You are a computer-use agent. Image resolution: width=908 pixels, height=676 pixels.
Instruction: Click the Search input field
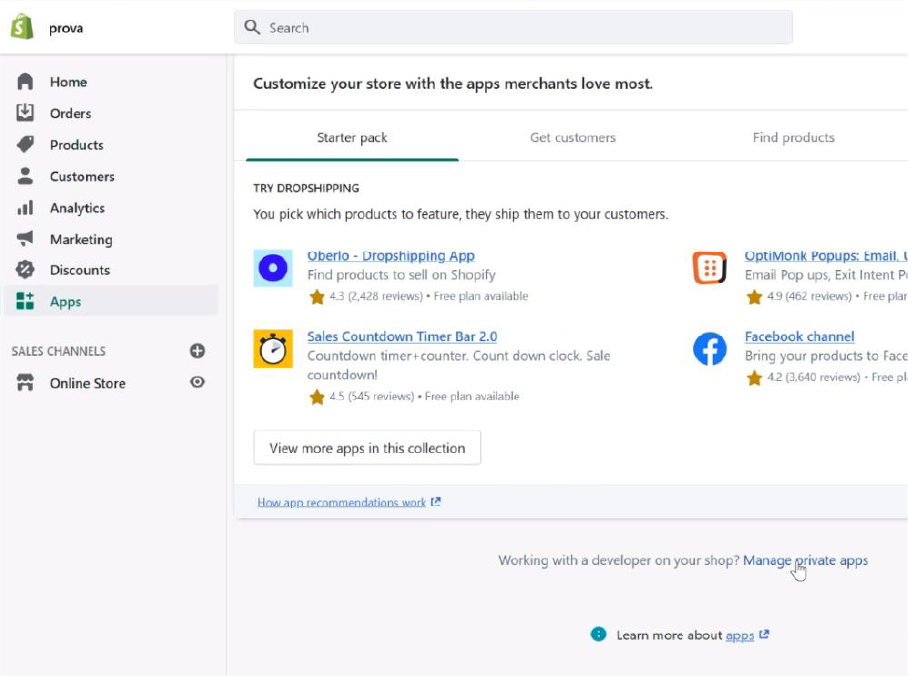513,27
